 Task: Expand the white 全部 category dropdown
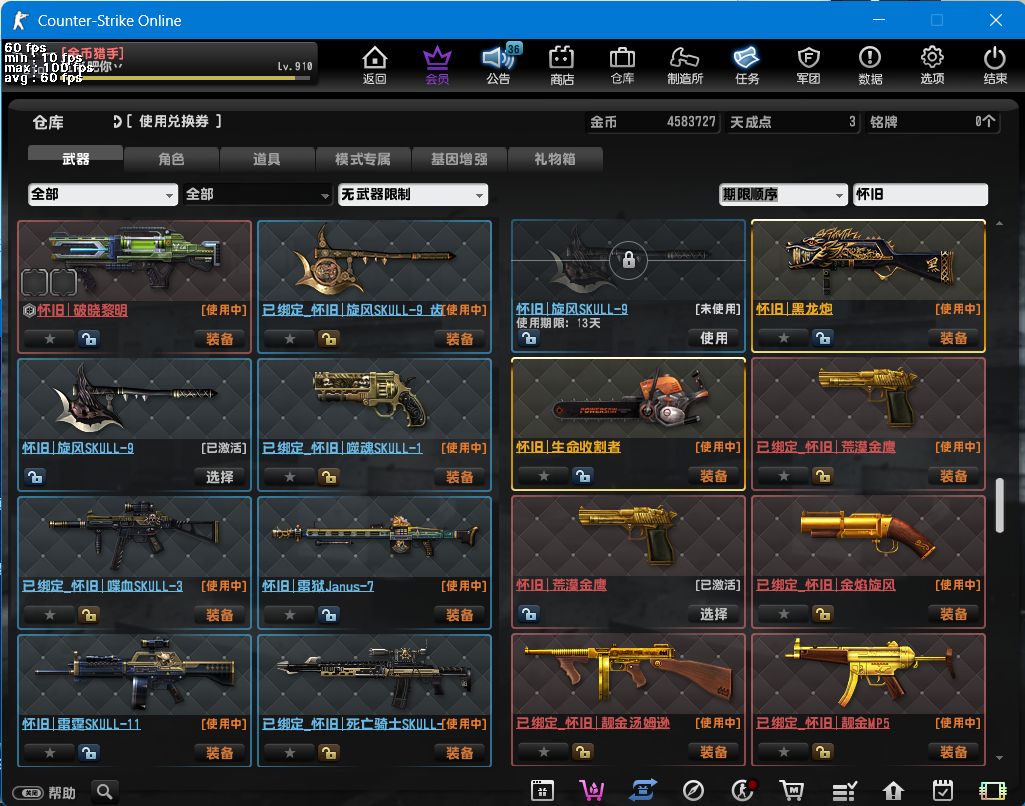point(103,195)
